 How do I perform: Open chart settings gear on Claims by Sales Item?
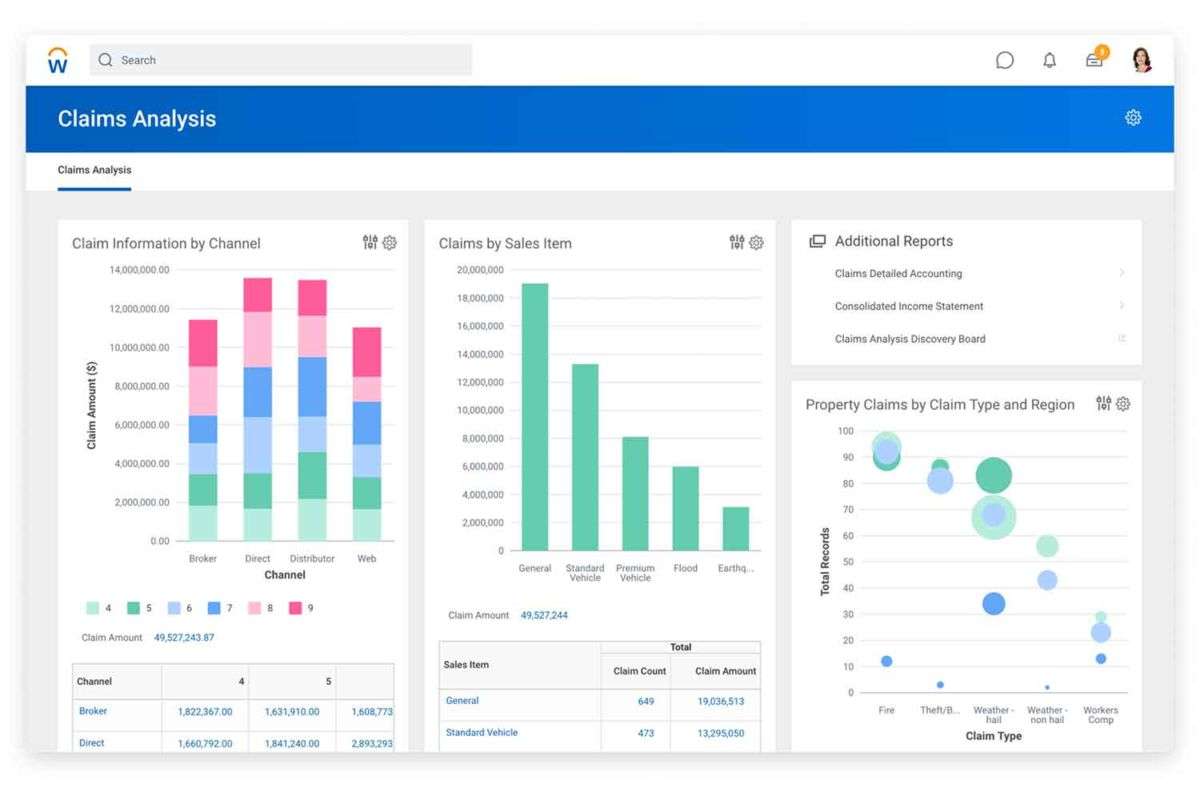(756, 242)
